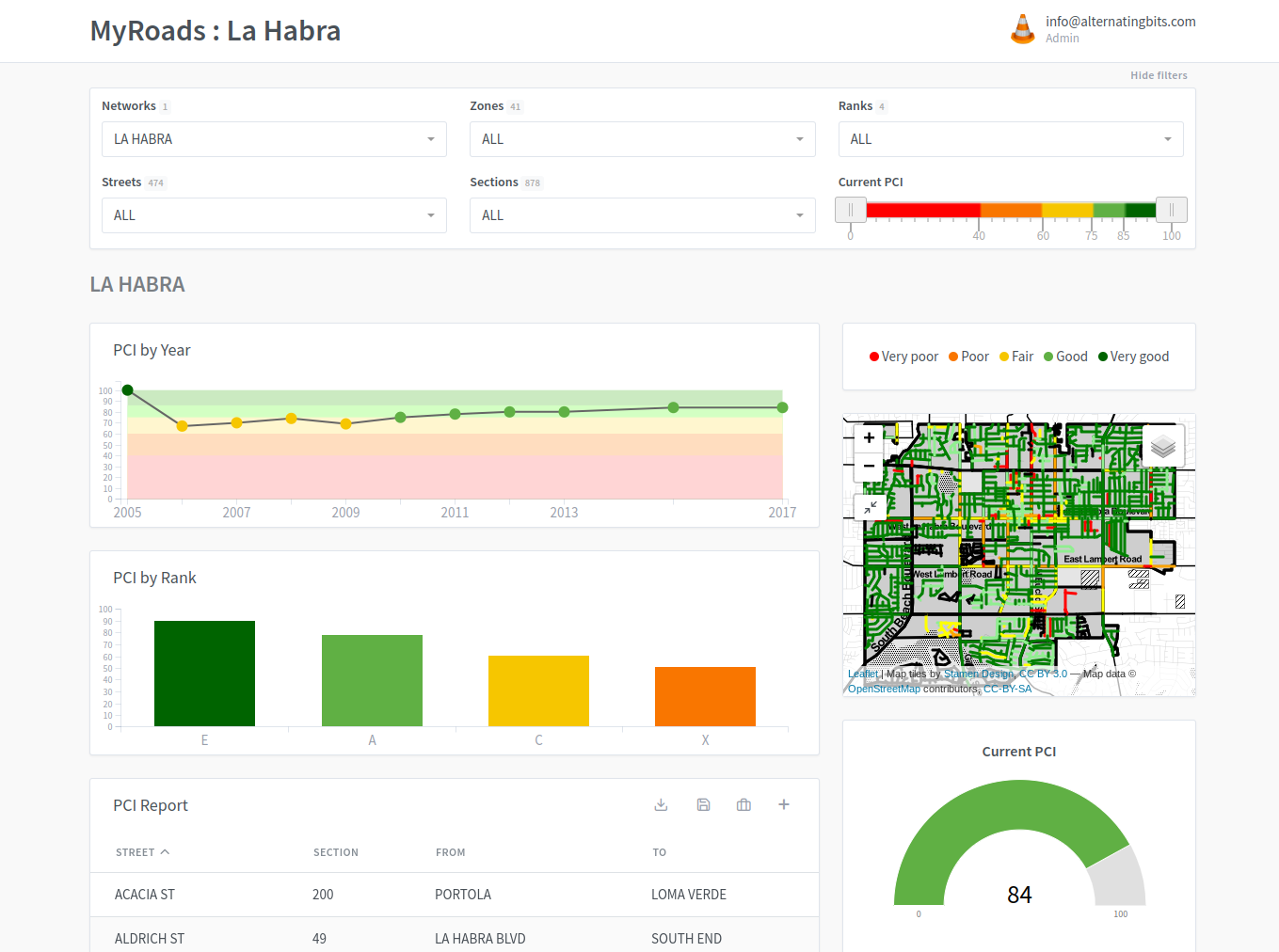
Task: Collapse the map with the arrows icon
Action: tap(871, 508)
